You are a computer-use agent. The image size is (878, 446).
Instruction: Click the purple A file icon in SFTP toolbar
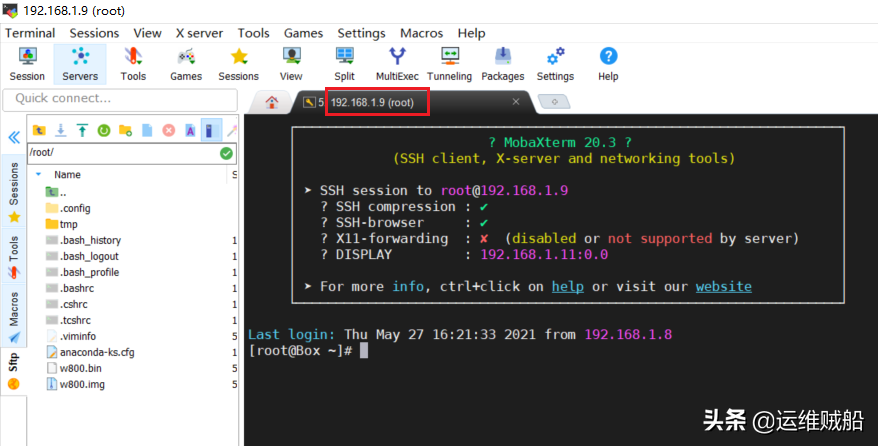click(x=190, y=130)
